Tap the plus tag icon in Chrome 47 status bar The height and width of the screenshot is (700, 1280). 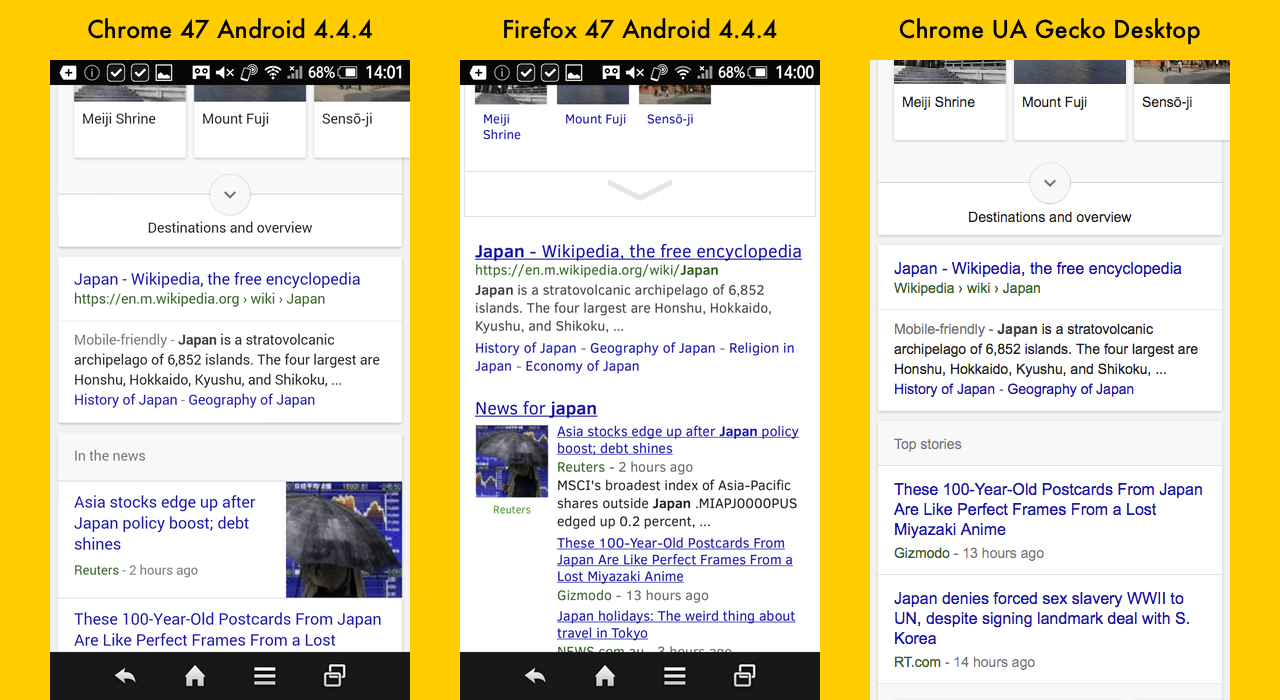tap(68, 72)
